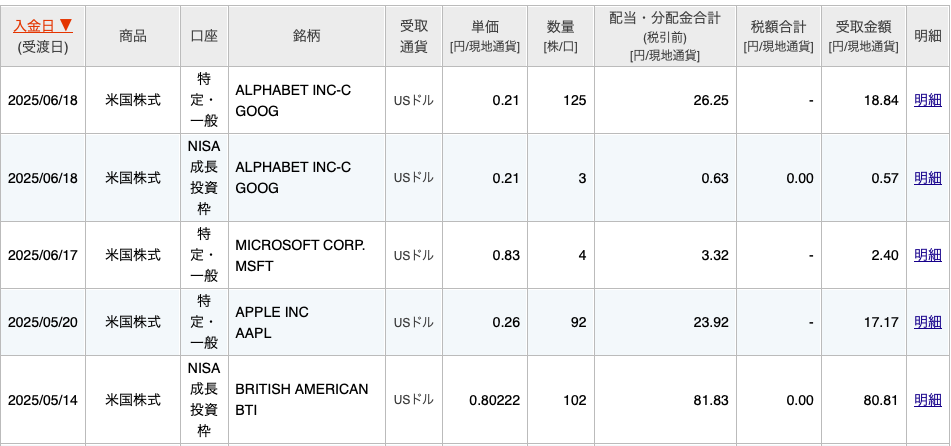This screenshot has width=951, height=446.
Task: Click the 銘柄 column header
Action: 307,36
